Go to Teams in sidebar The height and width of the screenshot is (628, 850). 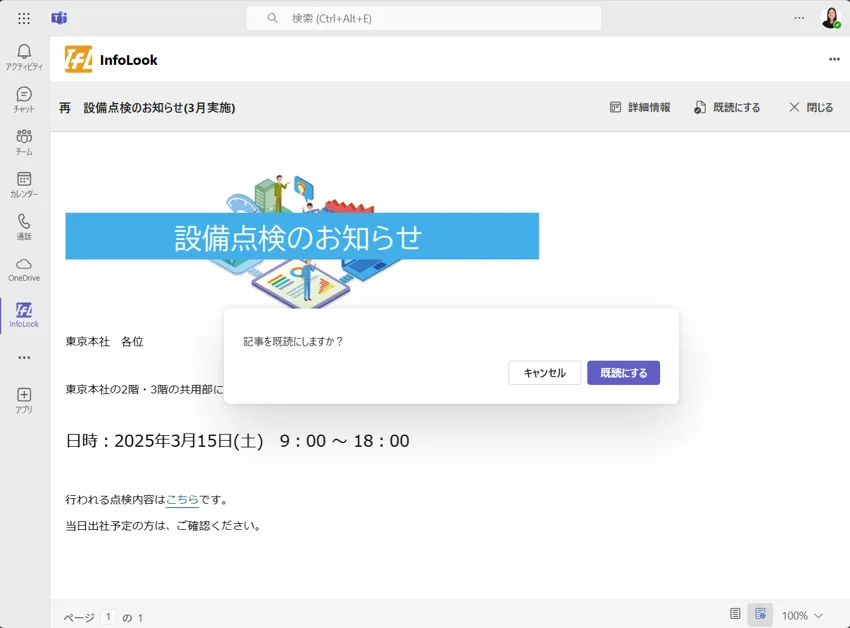pos(24,142)
